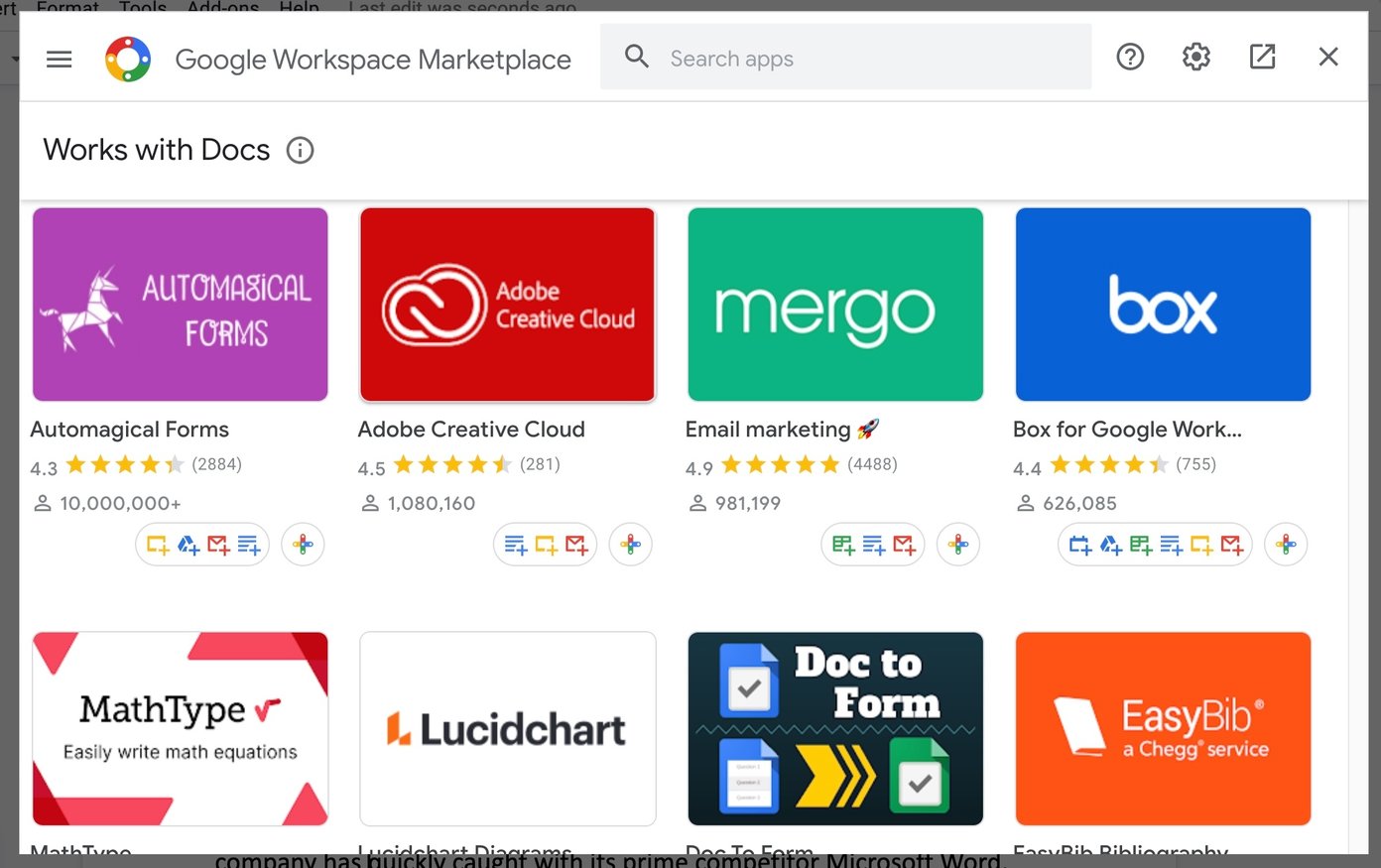1381x868 pixels.
Task: Open the hamburger navigation menu
Action: pos(59,59)
